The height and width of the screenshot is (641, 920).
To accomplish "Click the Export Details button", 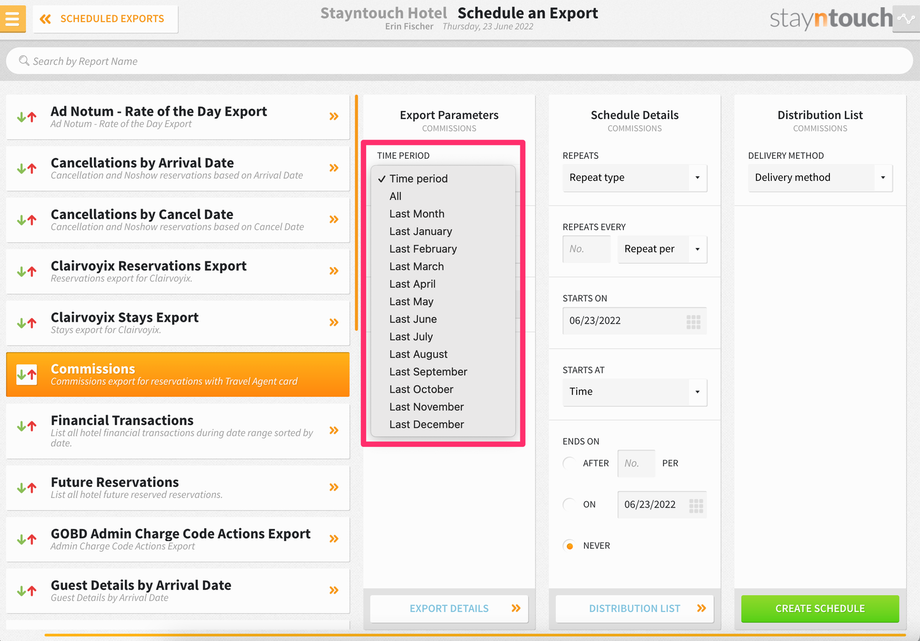I will [449, 608].
